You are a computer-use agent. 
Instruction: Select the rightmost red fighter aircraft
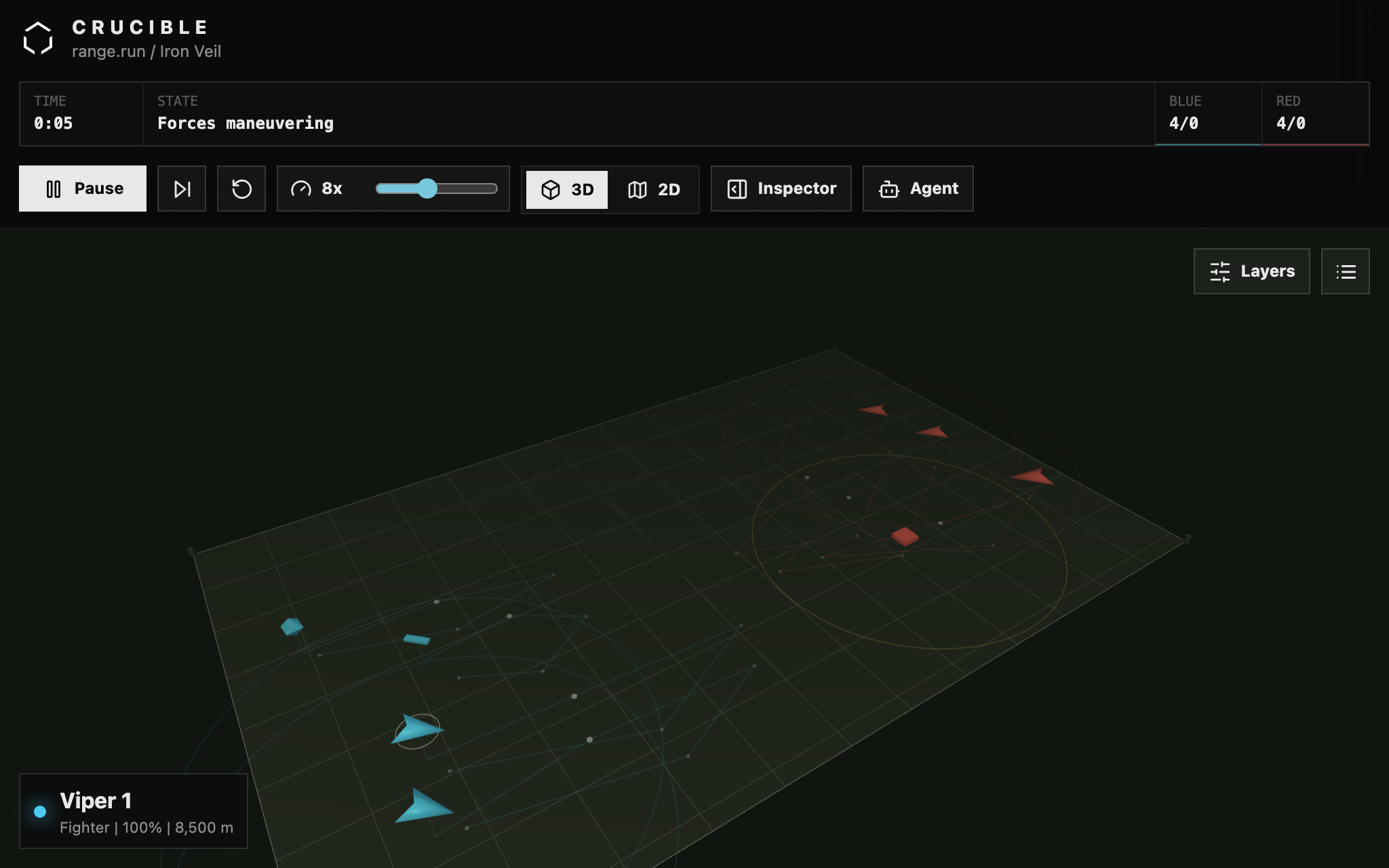click(x=1033, y=476)
